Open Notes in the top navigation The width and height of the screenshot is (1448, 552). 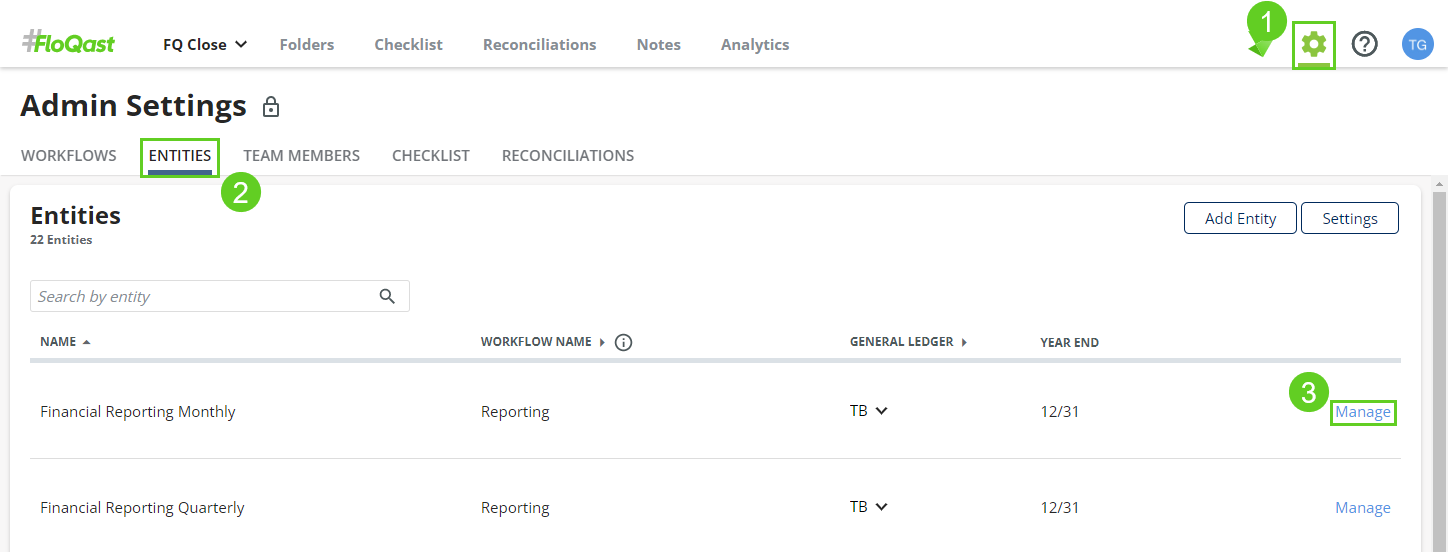pyautogui.click(x=658, y=44)
